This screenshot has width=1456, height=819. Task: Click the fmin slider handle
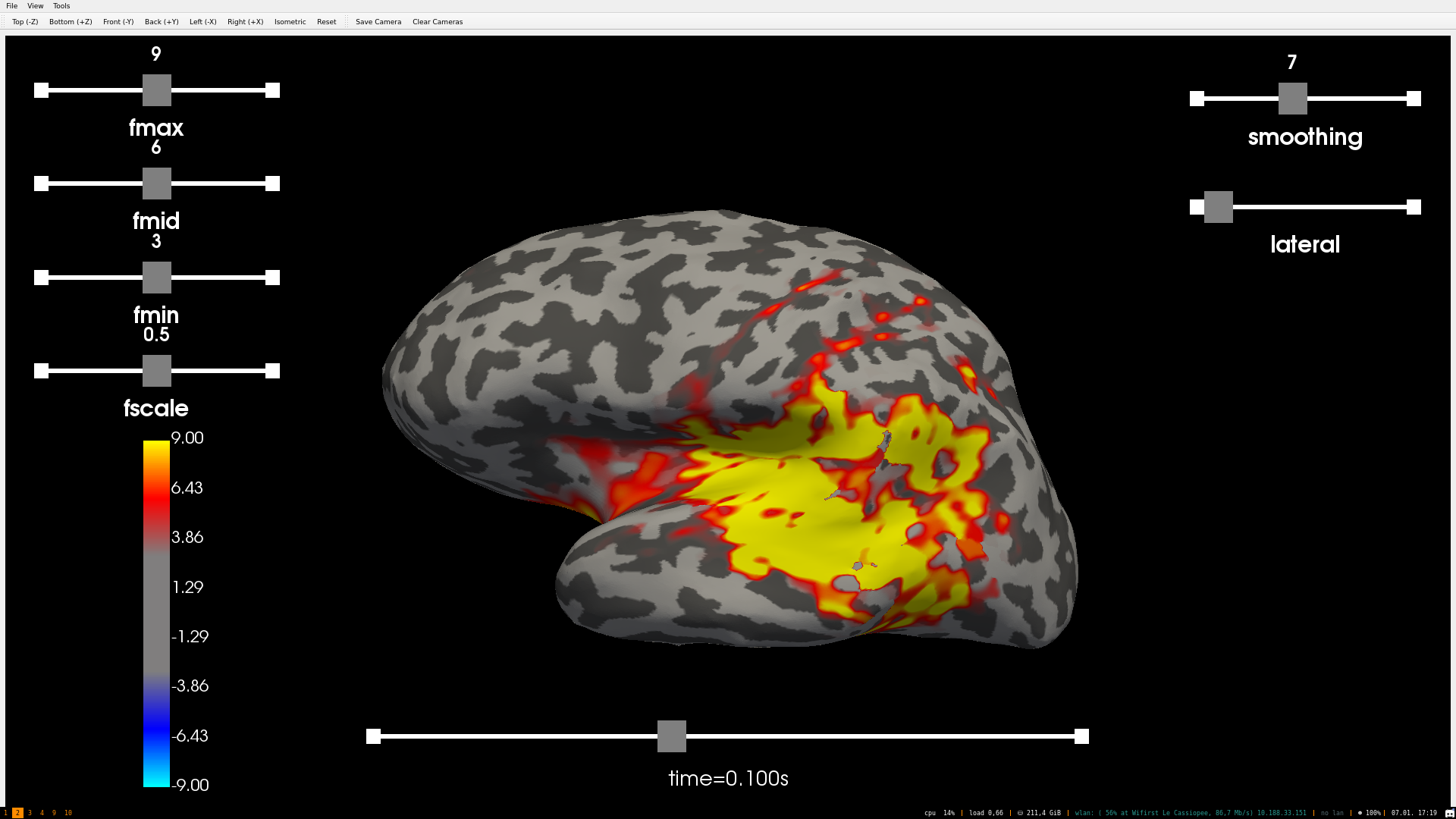coord(157,278)
